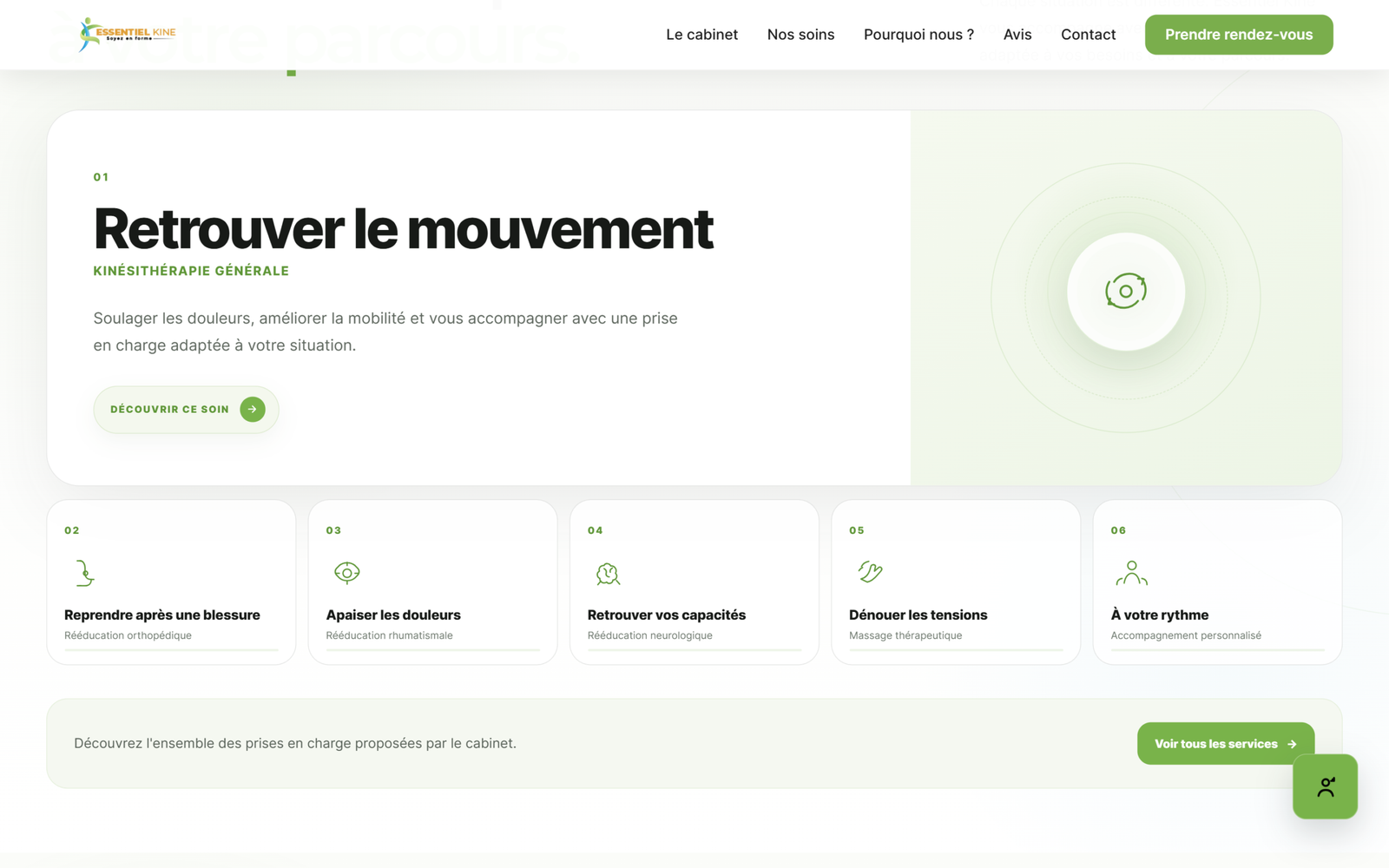Click the 01 number label
This screenshot has height=868, width=1389.
pos(101,177)
